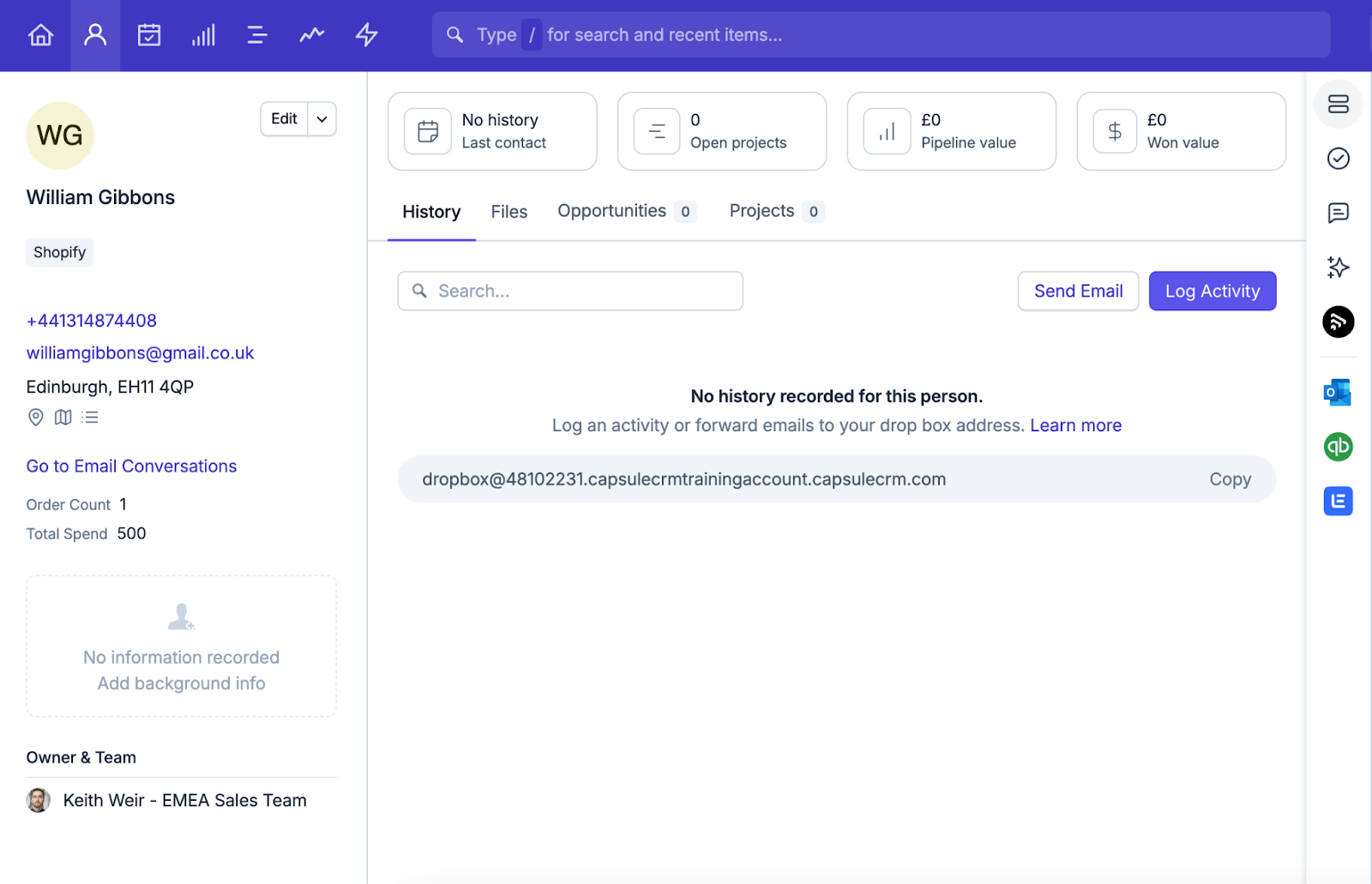1372x884 pixels.
Task: Go to the Home dashboard icon
Action: coord(40,35)
